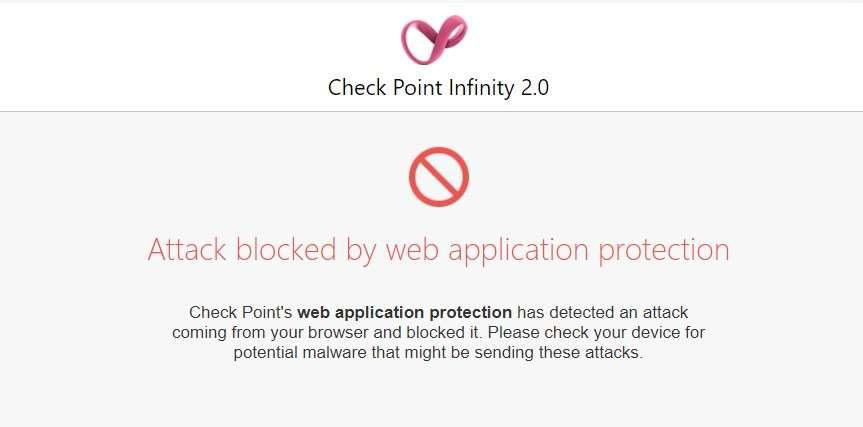Viewport: 863px width, 427px height.
Task: Click the word 'protection' ending the red heading
Action: (x=664, y=251)
